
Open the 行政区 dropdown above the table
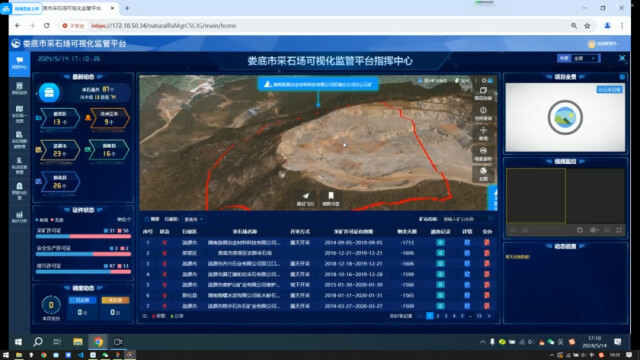(194, 219)
